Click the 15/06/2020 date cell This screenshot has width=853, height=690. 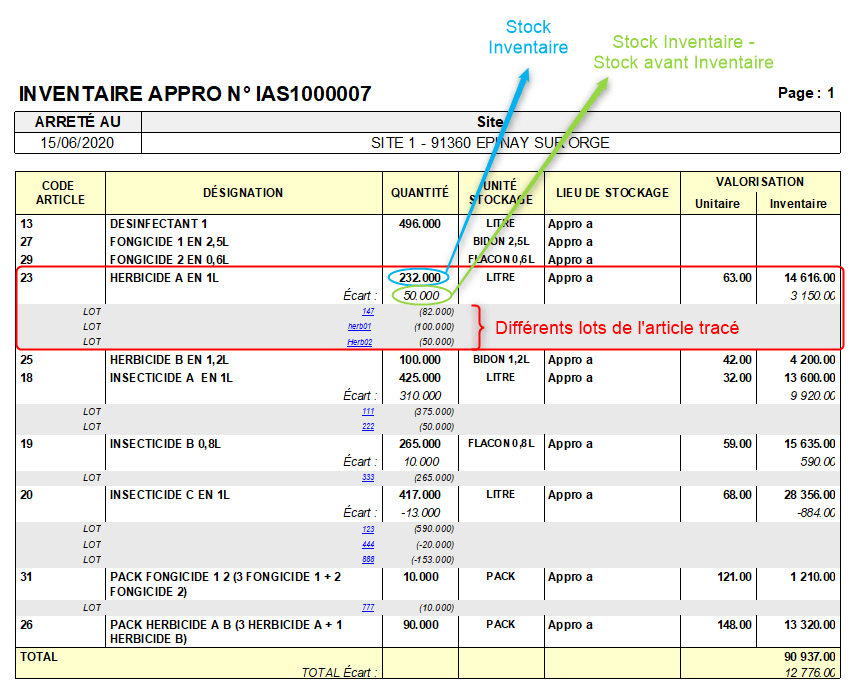click(78, 143)
